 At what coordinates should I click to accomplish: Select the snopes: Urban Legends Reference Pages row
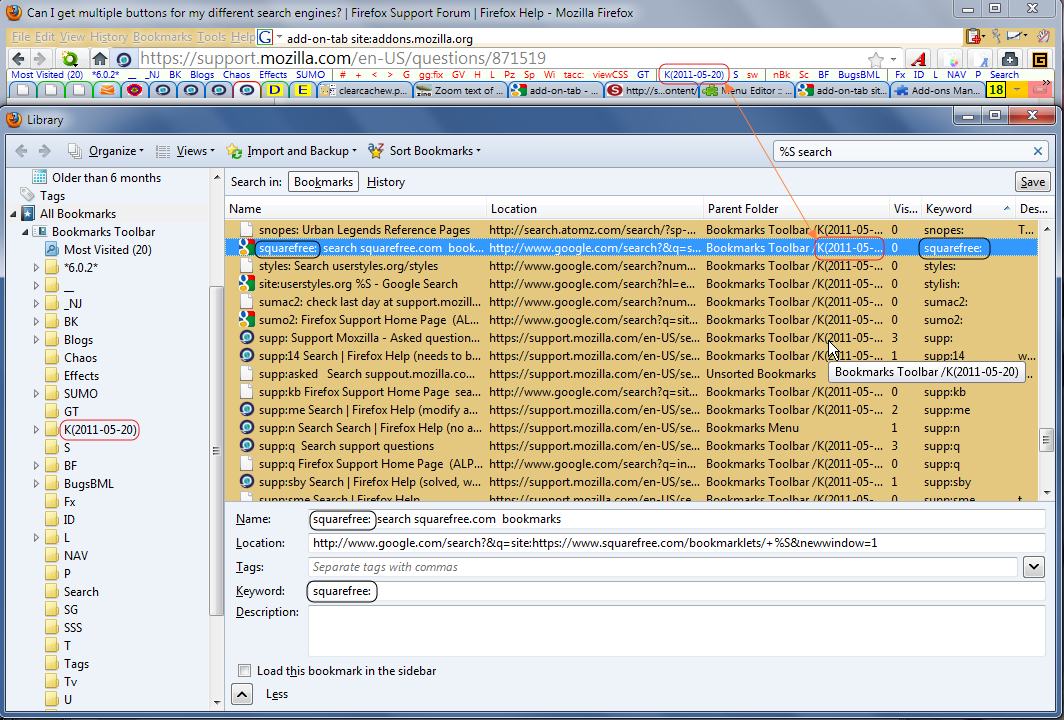point(631,230)
